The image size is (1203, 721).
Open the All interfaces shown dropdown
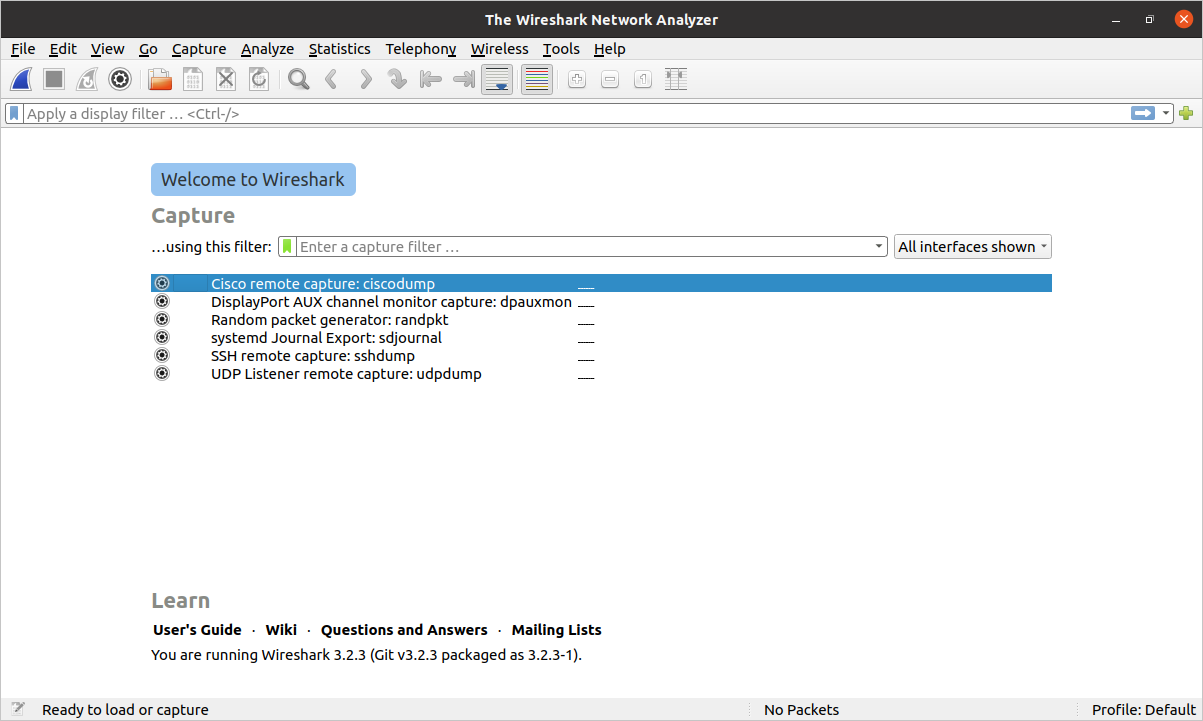tap(972, 246)
